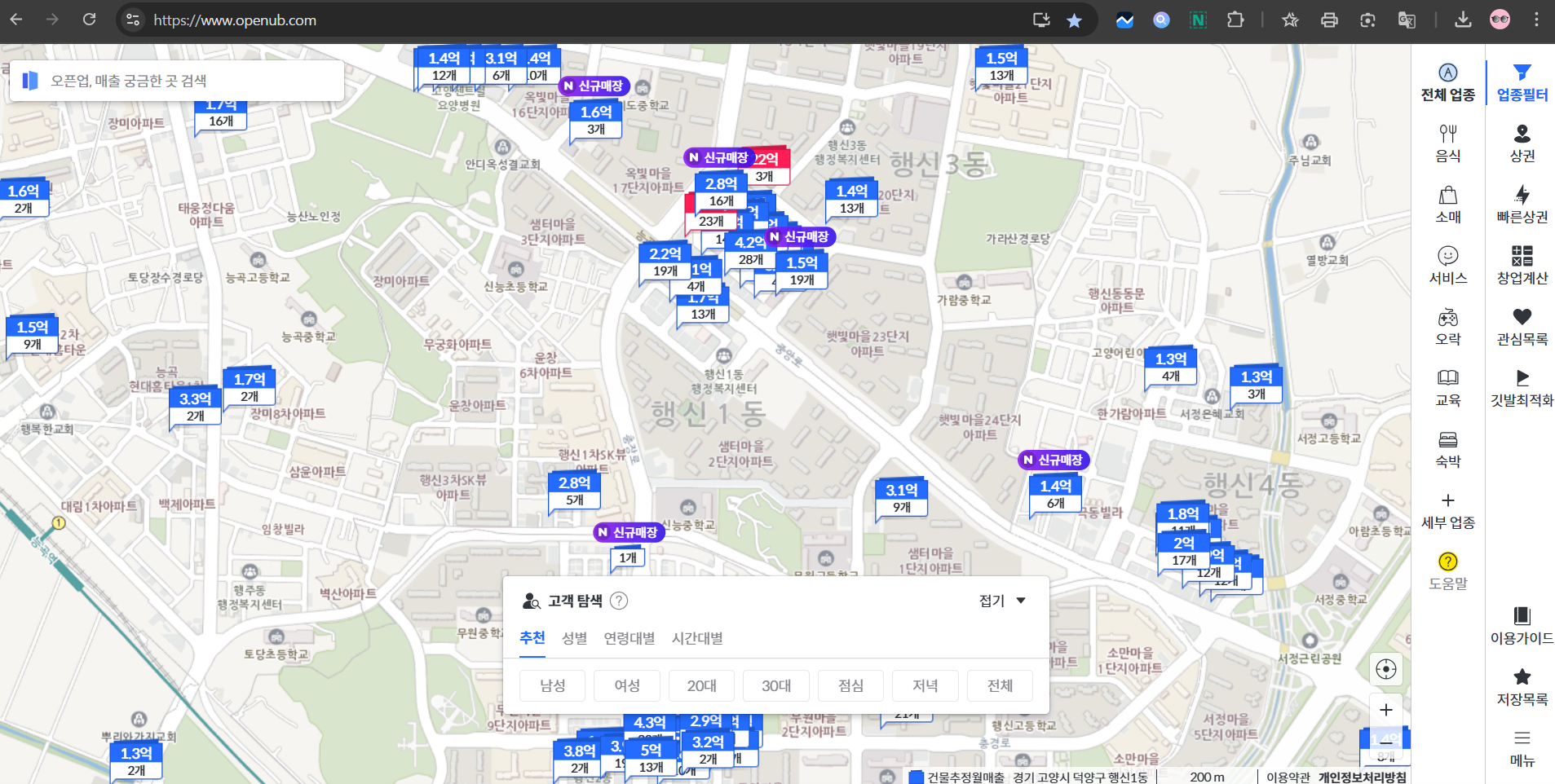
Task: Open the 관심목록 heart icon
Action: (x=1522, y=316)
